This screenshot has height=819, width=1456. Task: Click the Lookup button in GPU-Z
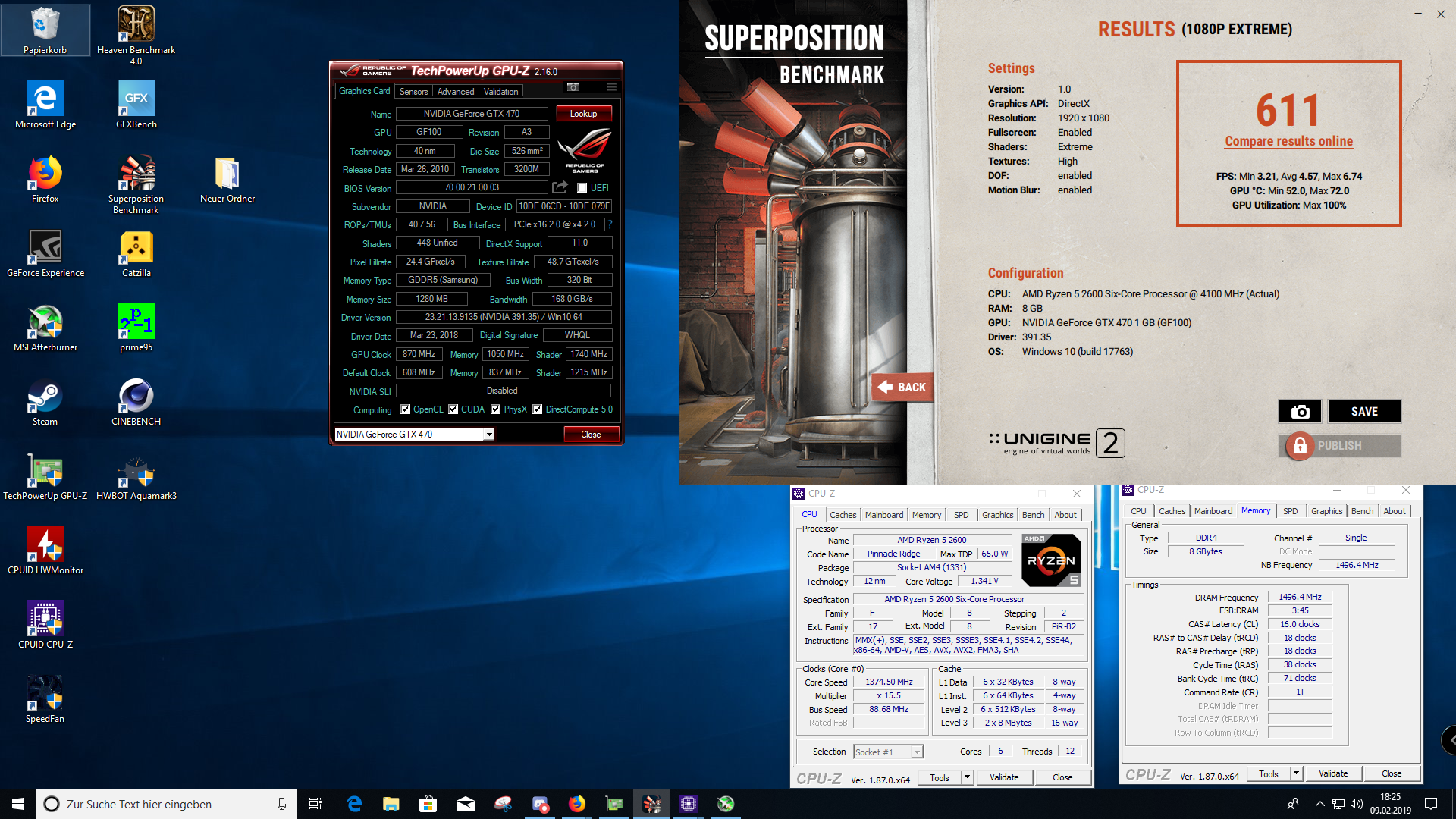pyautogui.click(x=584, y=114)
